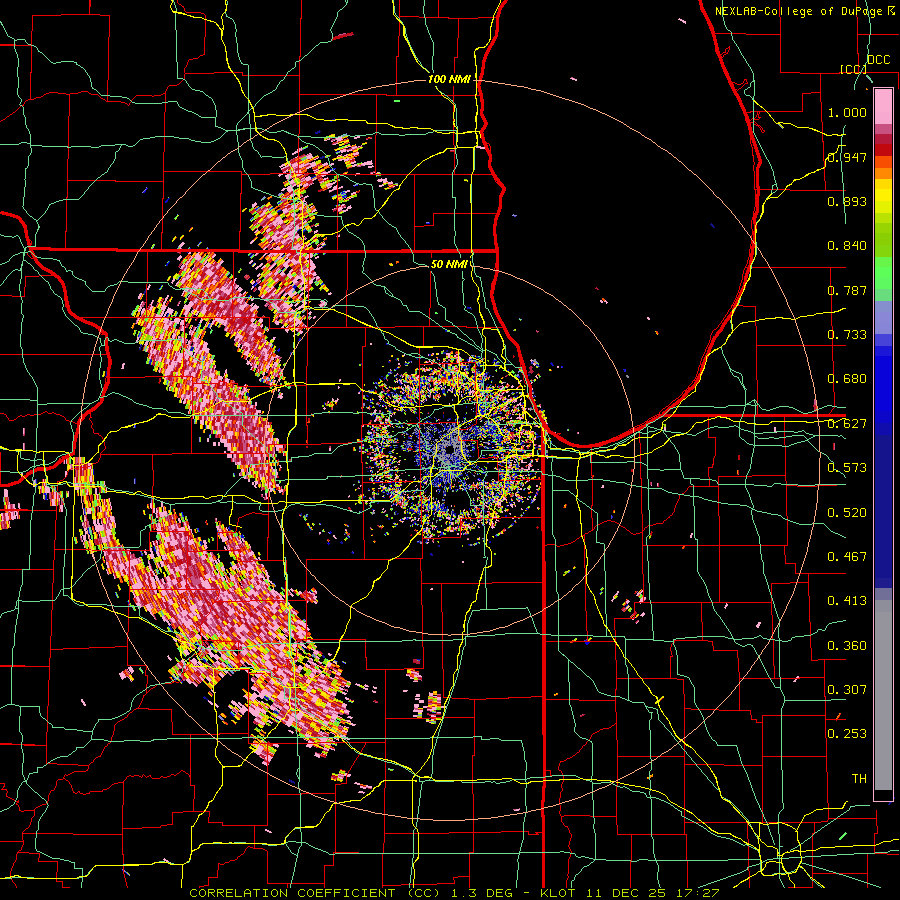Click the 0.680 legend value
Image resolution: width=900 pixels, height=900 pixels.
pos(847,379)
